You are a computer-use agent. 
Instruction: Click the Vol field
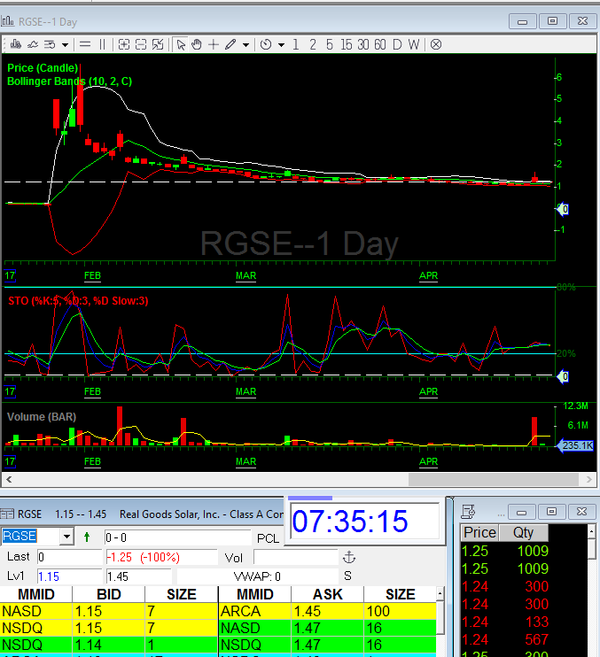point(295,558)
